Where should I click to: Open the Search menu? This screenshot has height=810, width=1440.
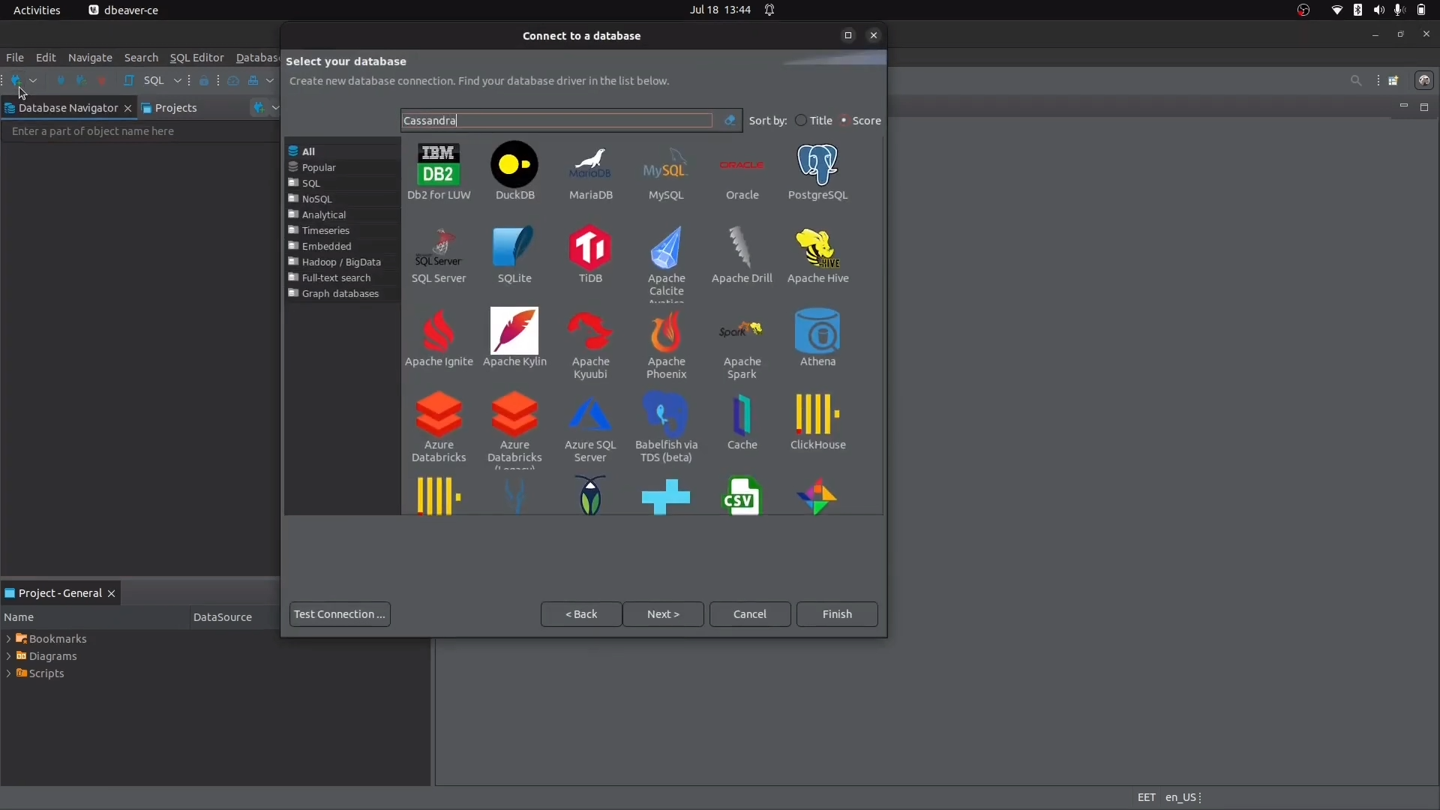pyautogui.click(x=141, y=58)
